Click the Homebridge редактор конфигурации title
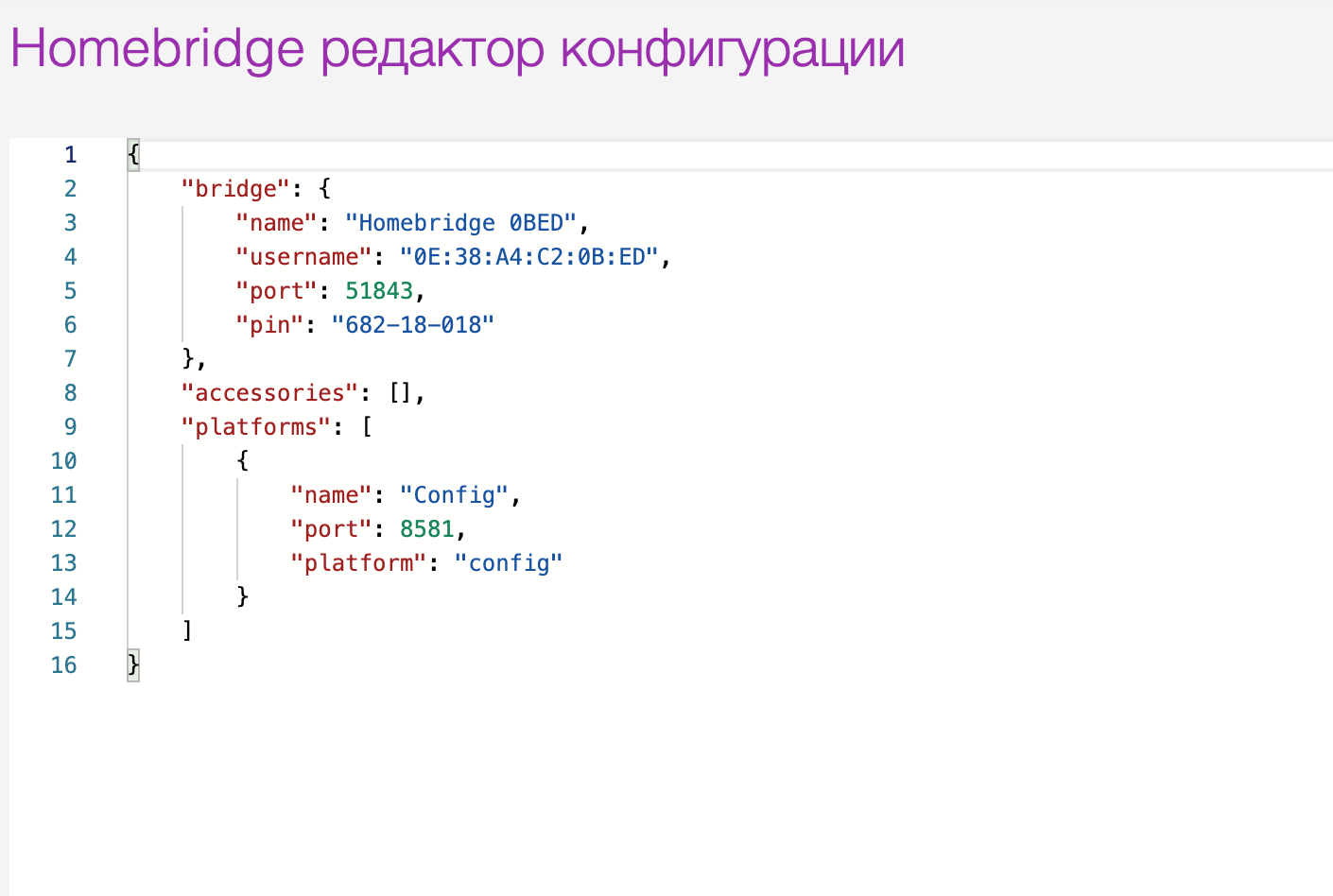 pyautogui.click(x=456, y=49)
